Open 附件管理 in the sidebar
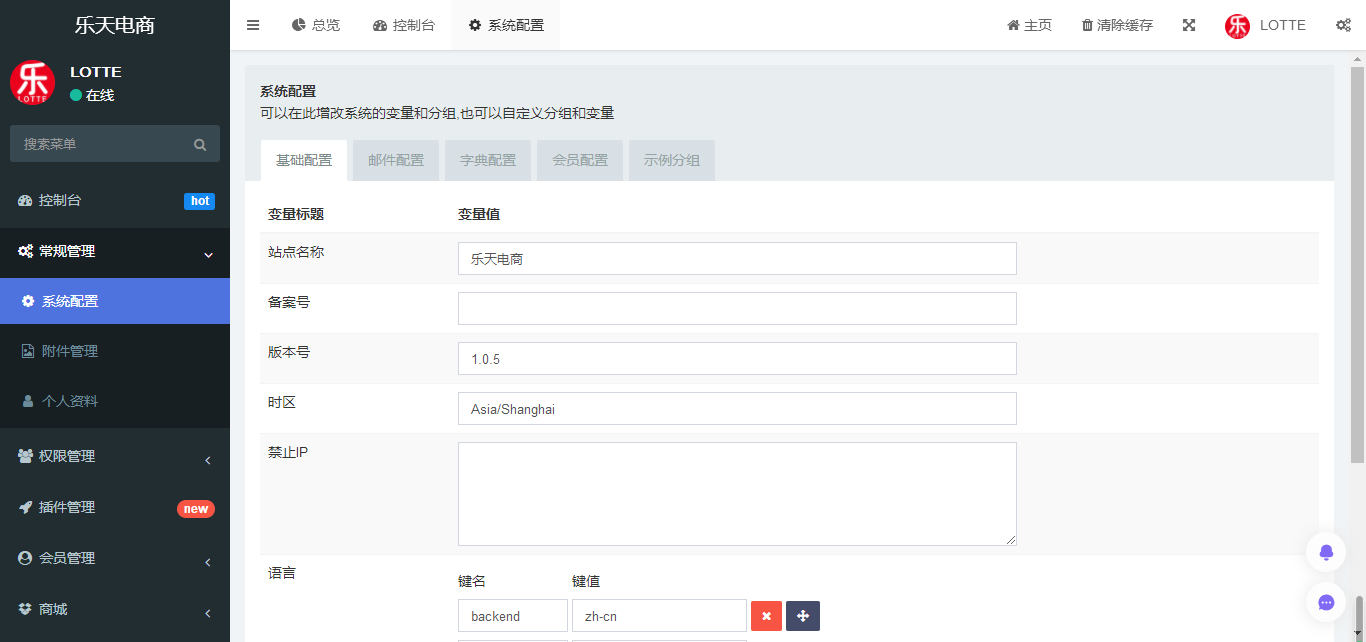Image resolution: width=1366 pixels, height=642 pixels. (x=115, y=351)
